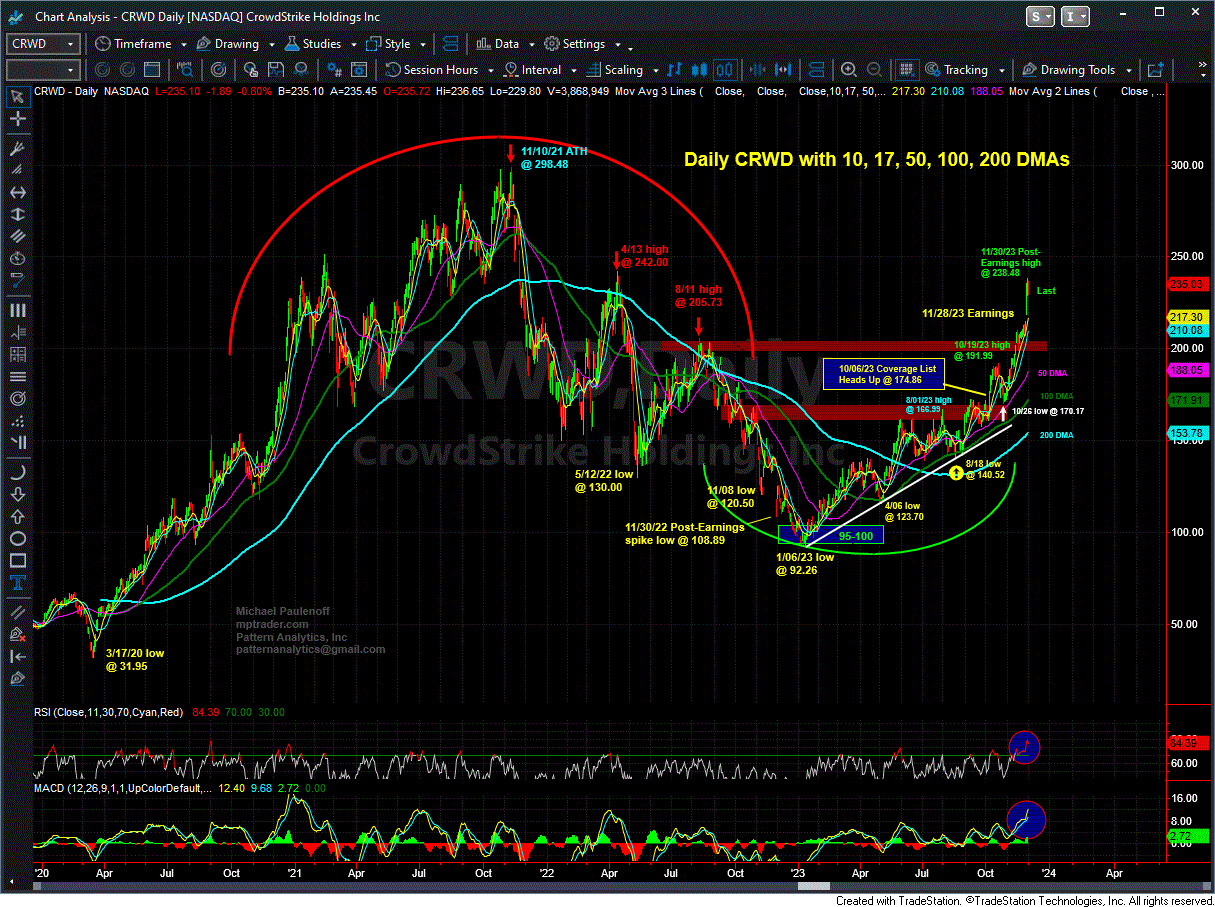Screen dimensions: 1215x907
Task: Select the text T drawing tool
Action: point(16,584)
